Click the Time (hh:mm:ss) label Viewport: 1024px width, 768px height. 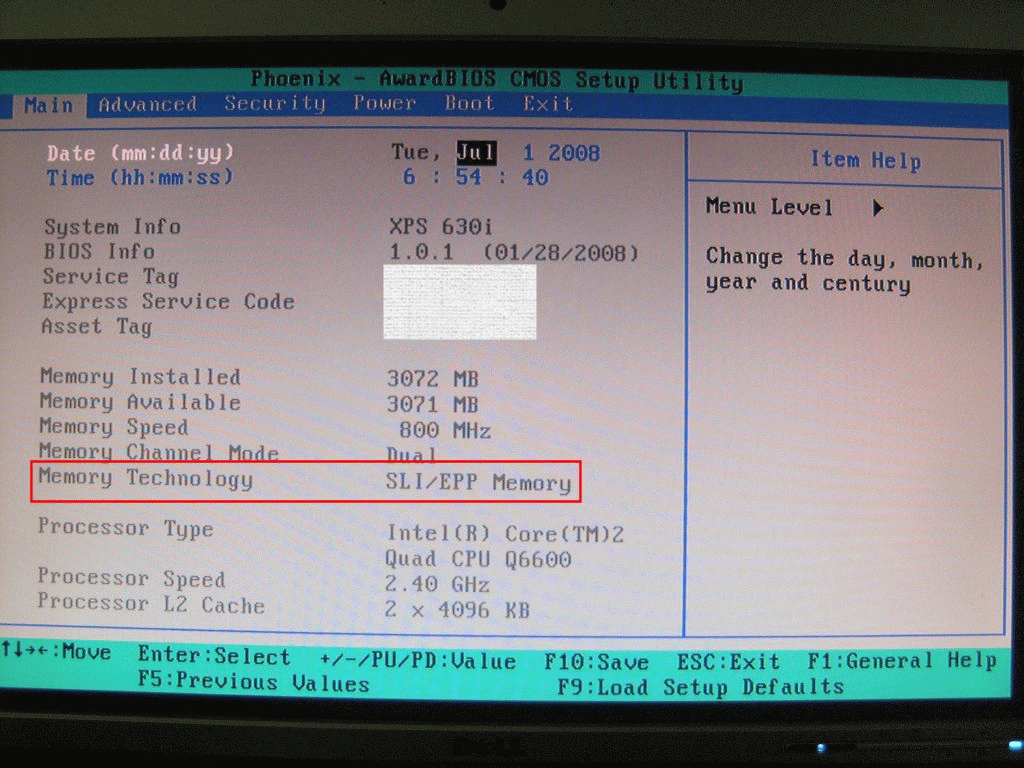point(140,177)
